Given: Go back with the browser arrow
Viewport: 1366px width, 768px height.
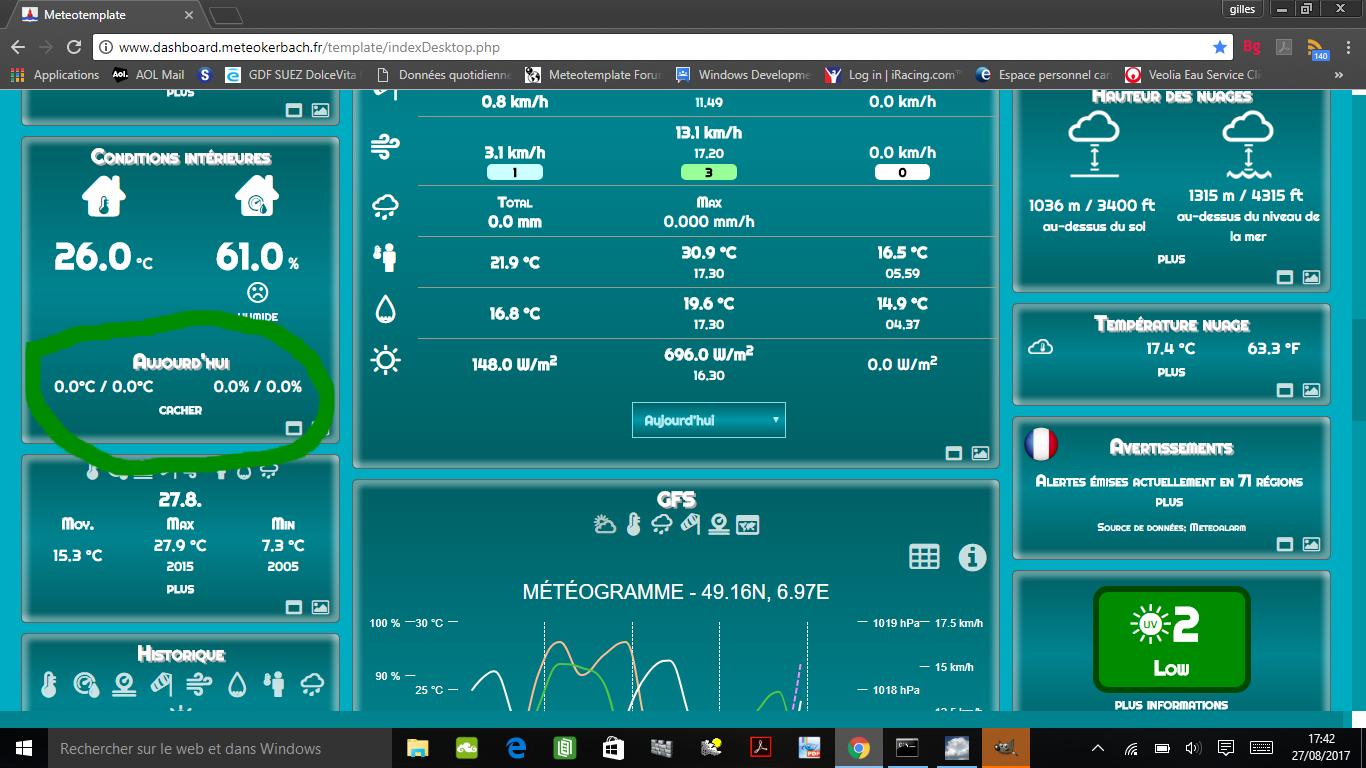Looking at the screenshot, I should 18,47.
